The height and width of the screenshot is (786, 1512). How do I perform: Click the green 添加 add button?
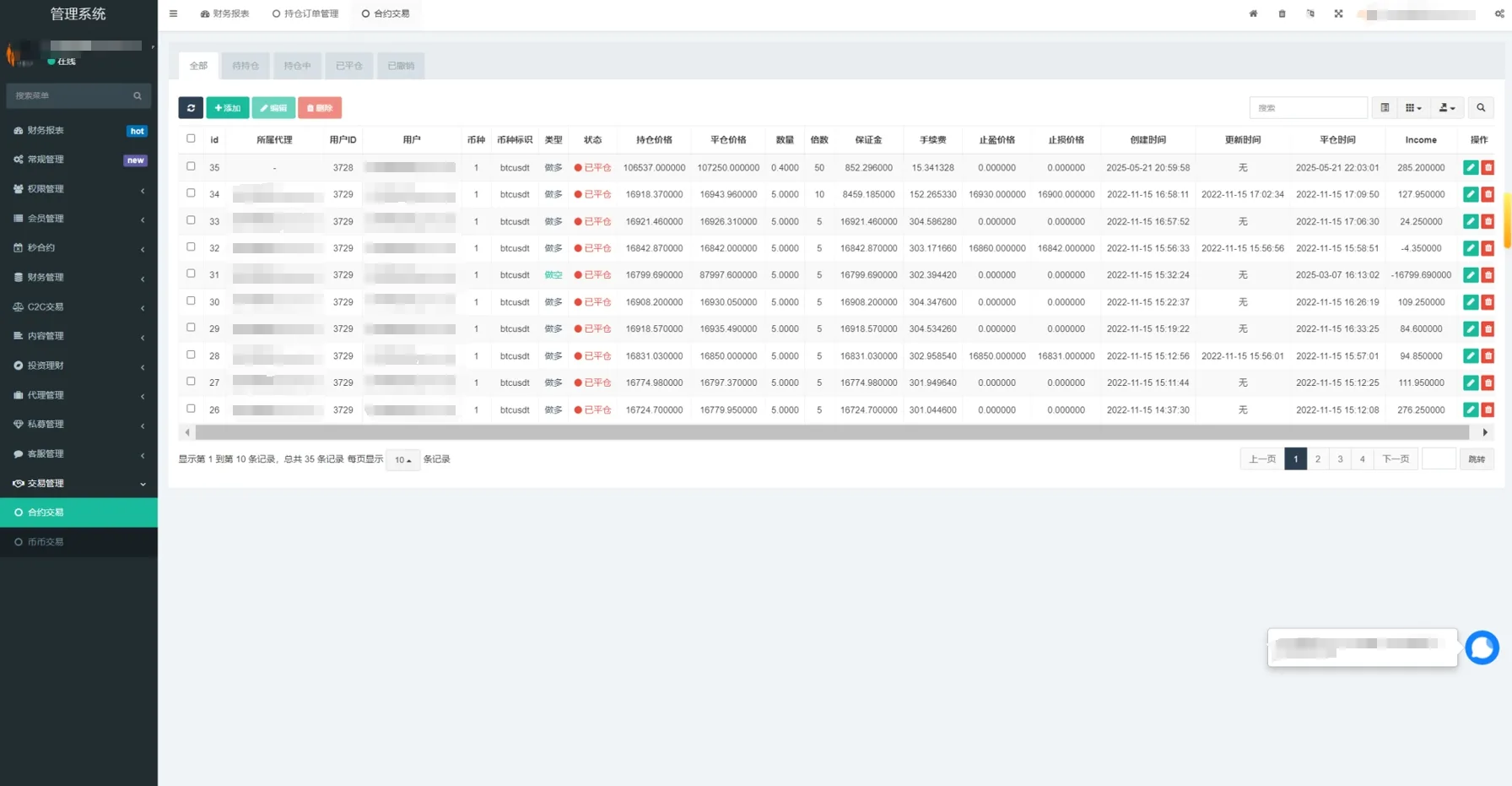point(227,108)
